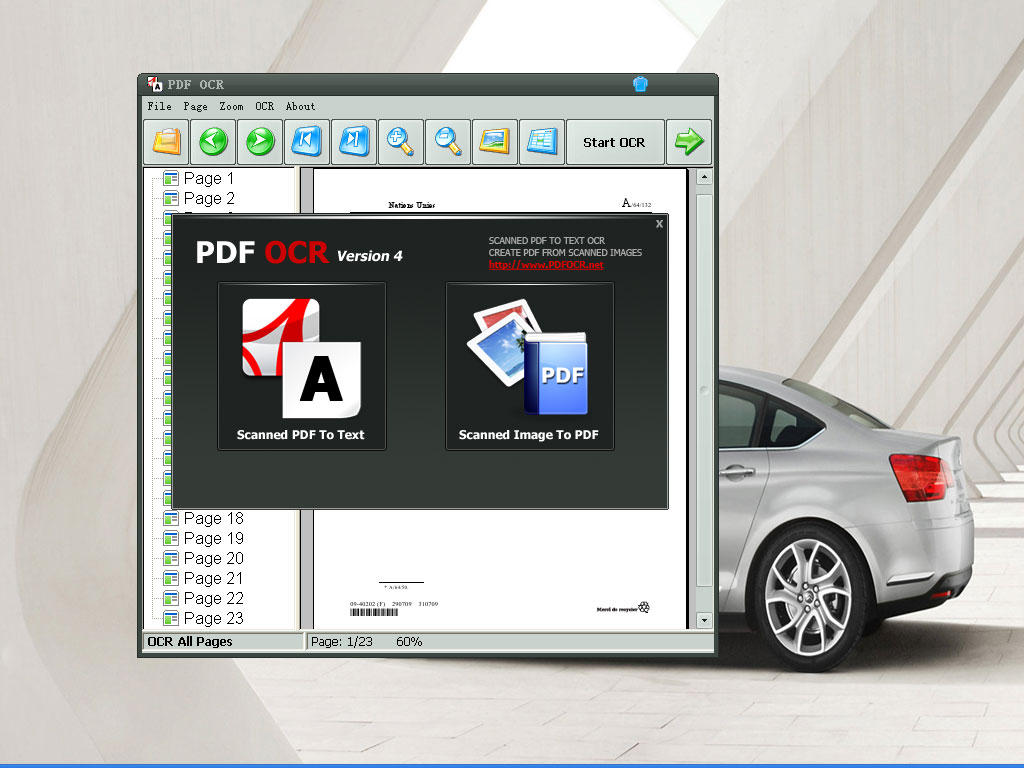Open the www.PDFOCR.net link

click(546, 264)
